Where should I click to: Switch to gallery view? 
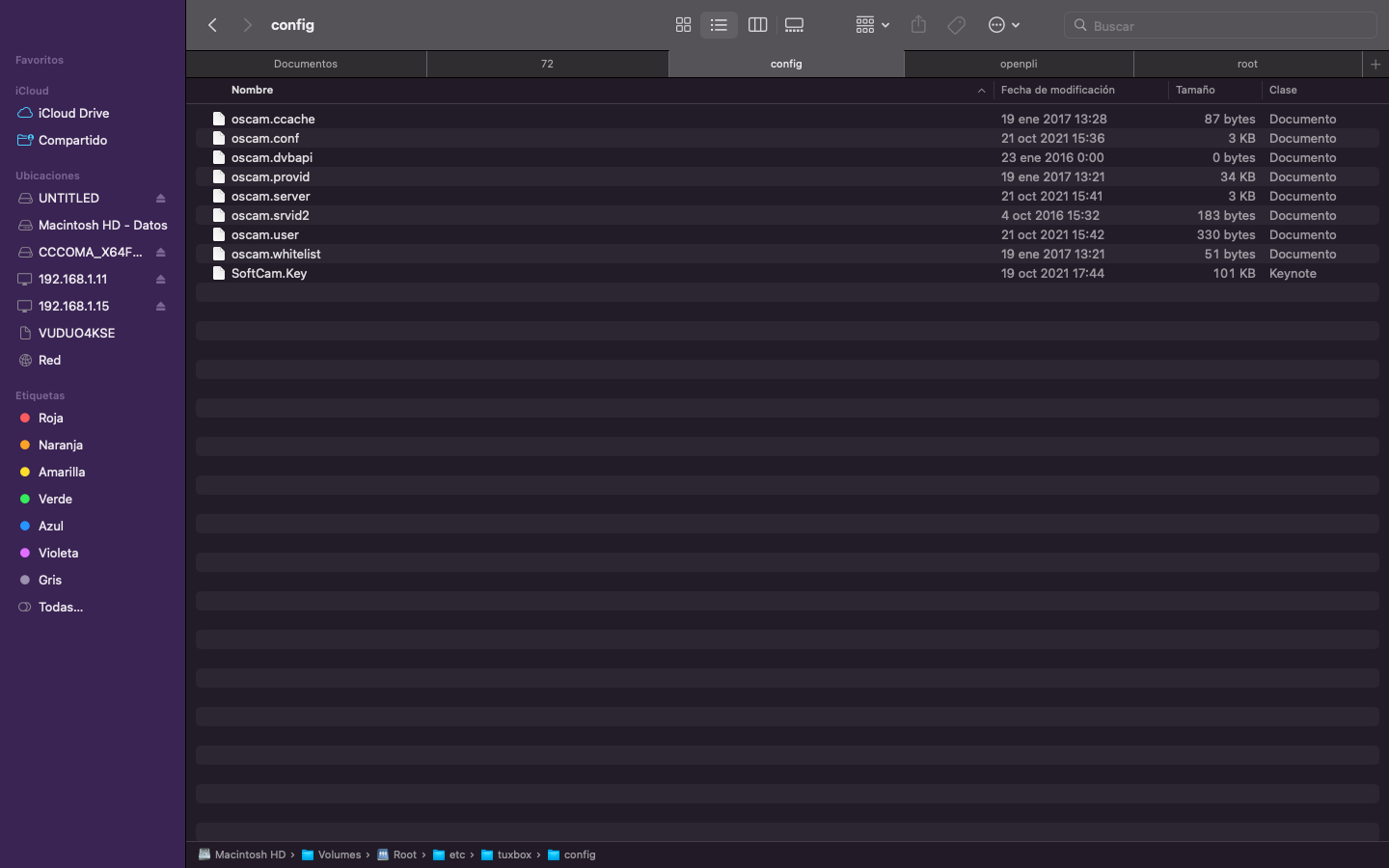pos(794,25)
